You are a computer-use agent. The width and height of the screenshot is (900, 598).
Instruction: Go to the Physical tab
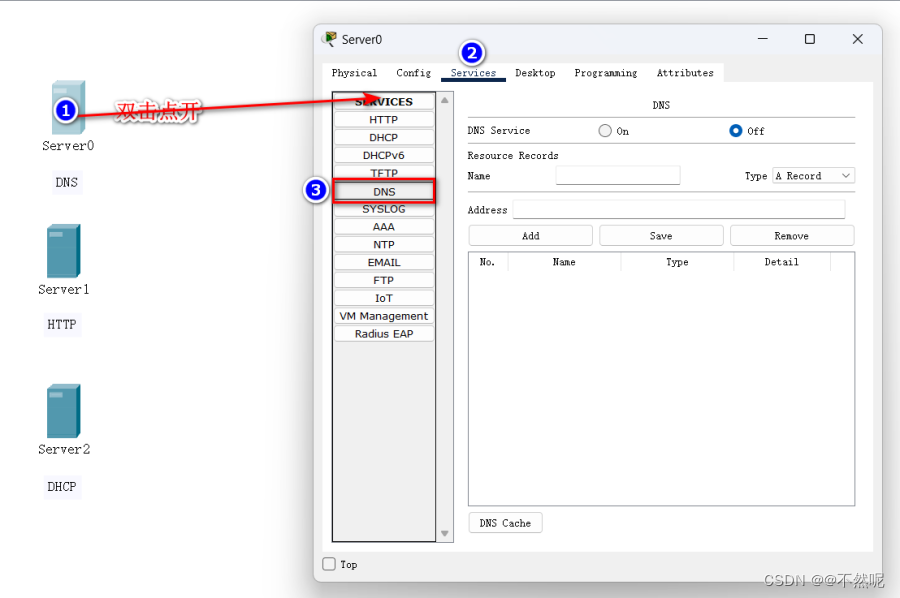(354, 73)
